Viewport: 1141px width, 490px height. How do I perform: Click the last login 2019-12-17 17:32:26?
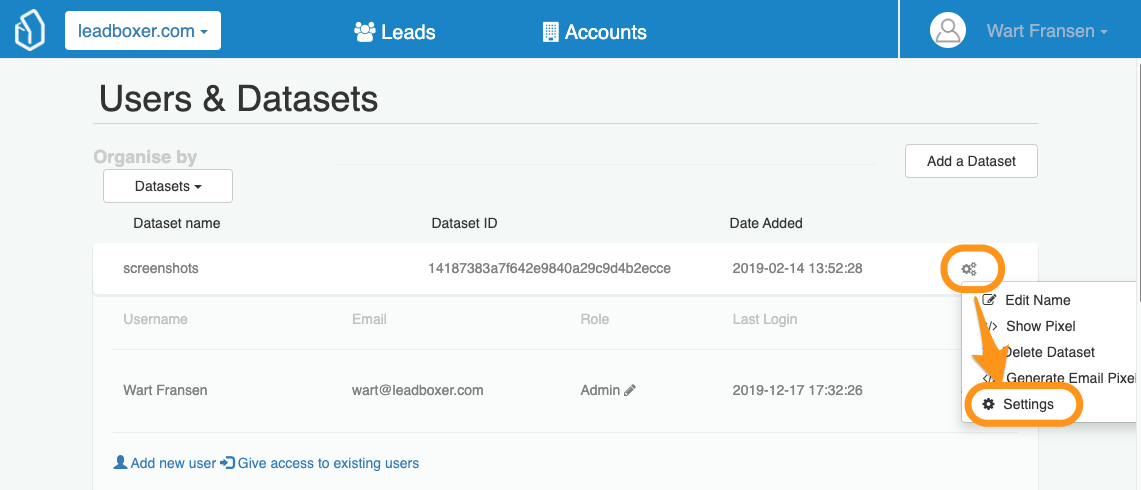798,390
